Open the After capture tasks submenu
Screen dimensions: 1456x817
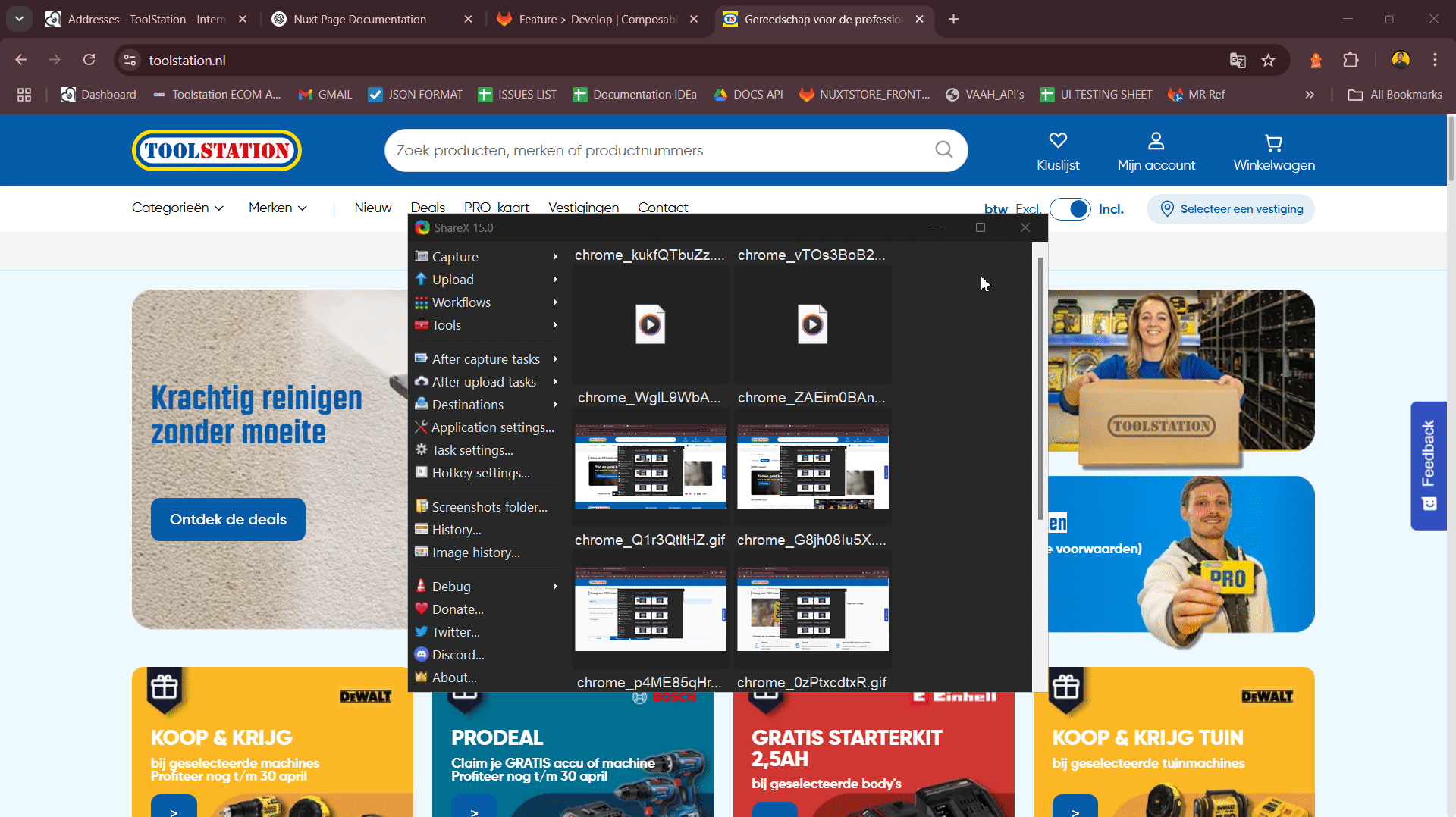pos(485,359)
